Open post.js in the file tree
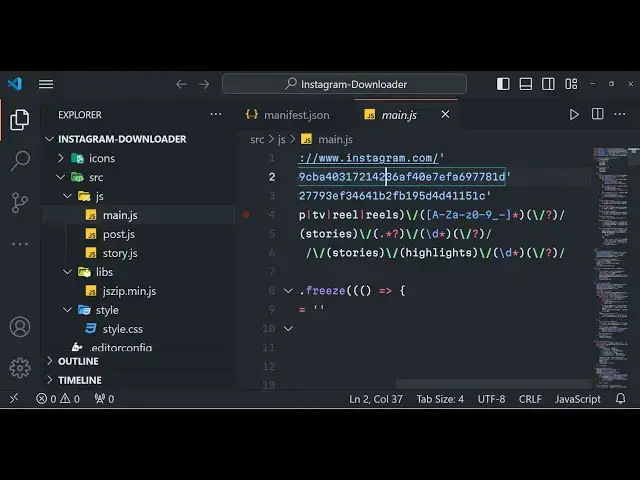Image resolution: width=640 pixels, height=480 pixels. click(x=139, y=234)
